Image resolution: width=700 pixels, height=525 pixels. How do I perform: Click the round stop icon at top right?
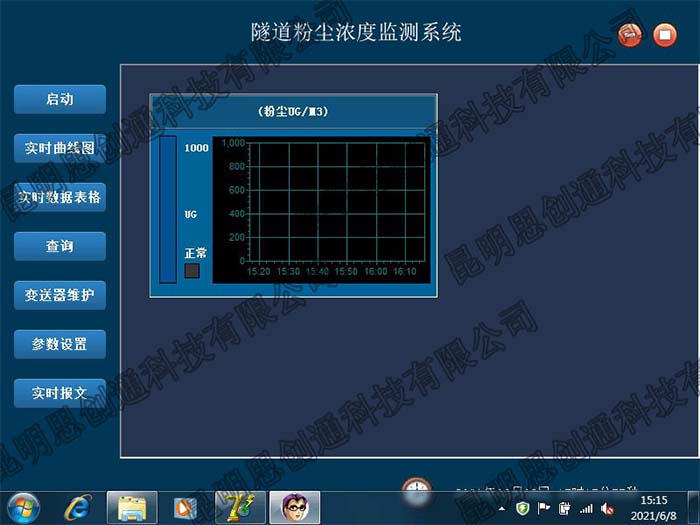pos(664,35)
